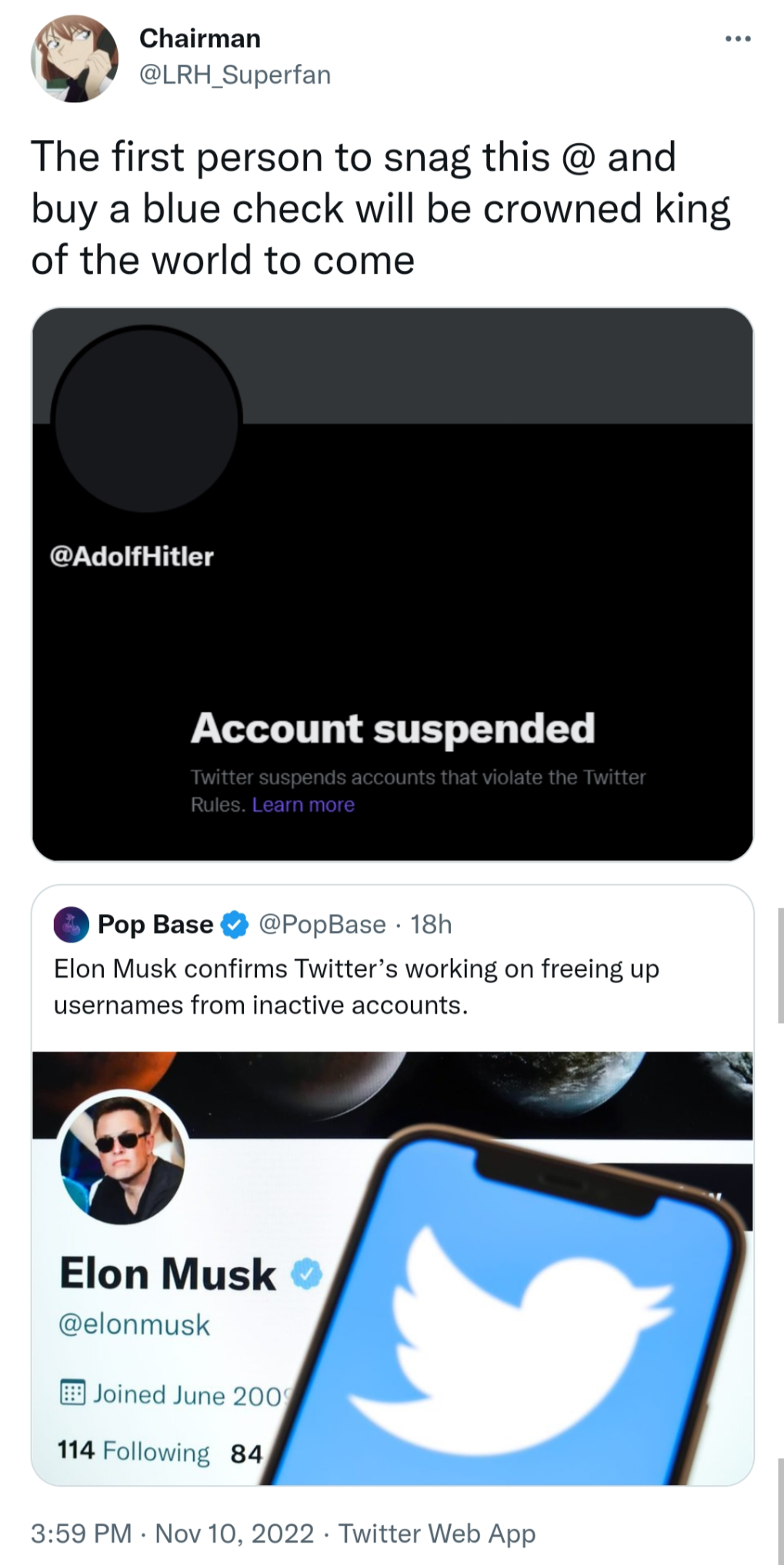Click the 114 Following count
The height and width of the screenshot is (1565, 784).
133,1451
